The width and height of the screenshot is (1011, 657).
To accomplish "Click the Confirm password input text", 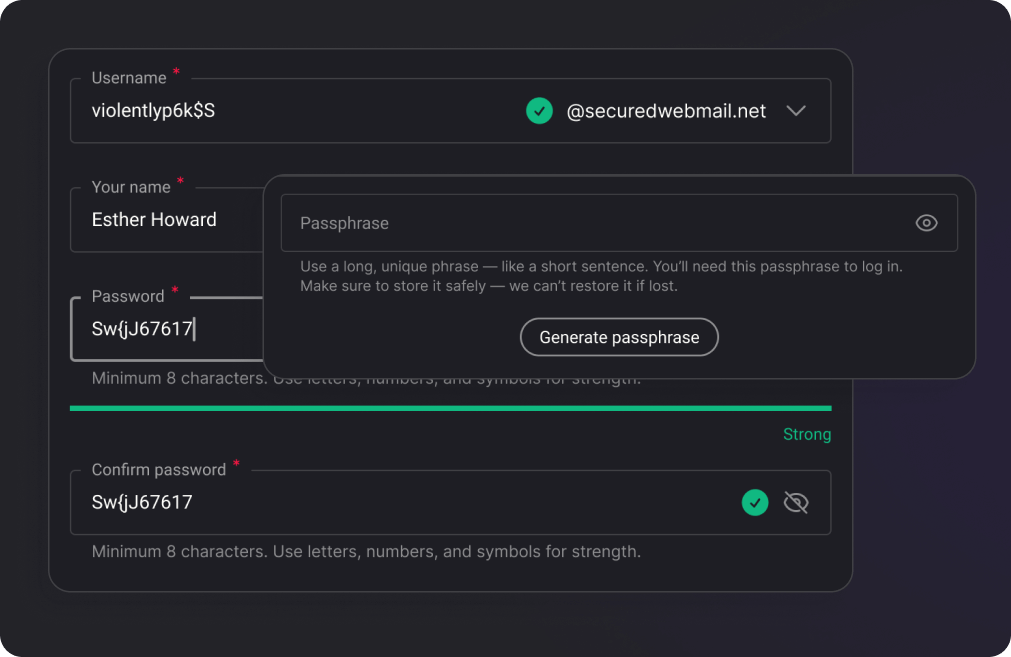I will point(142,502).
